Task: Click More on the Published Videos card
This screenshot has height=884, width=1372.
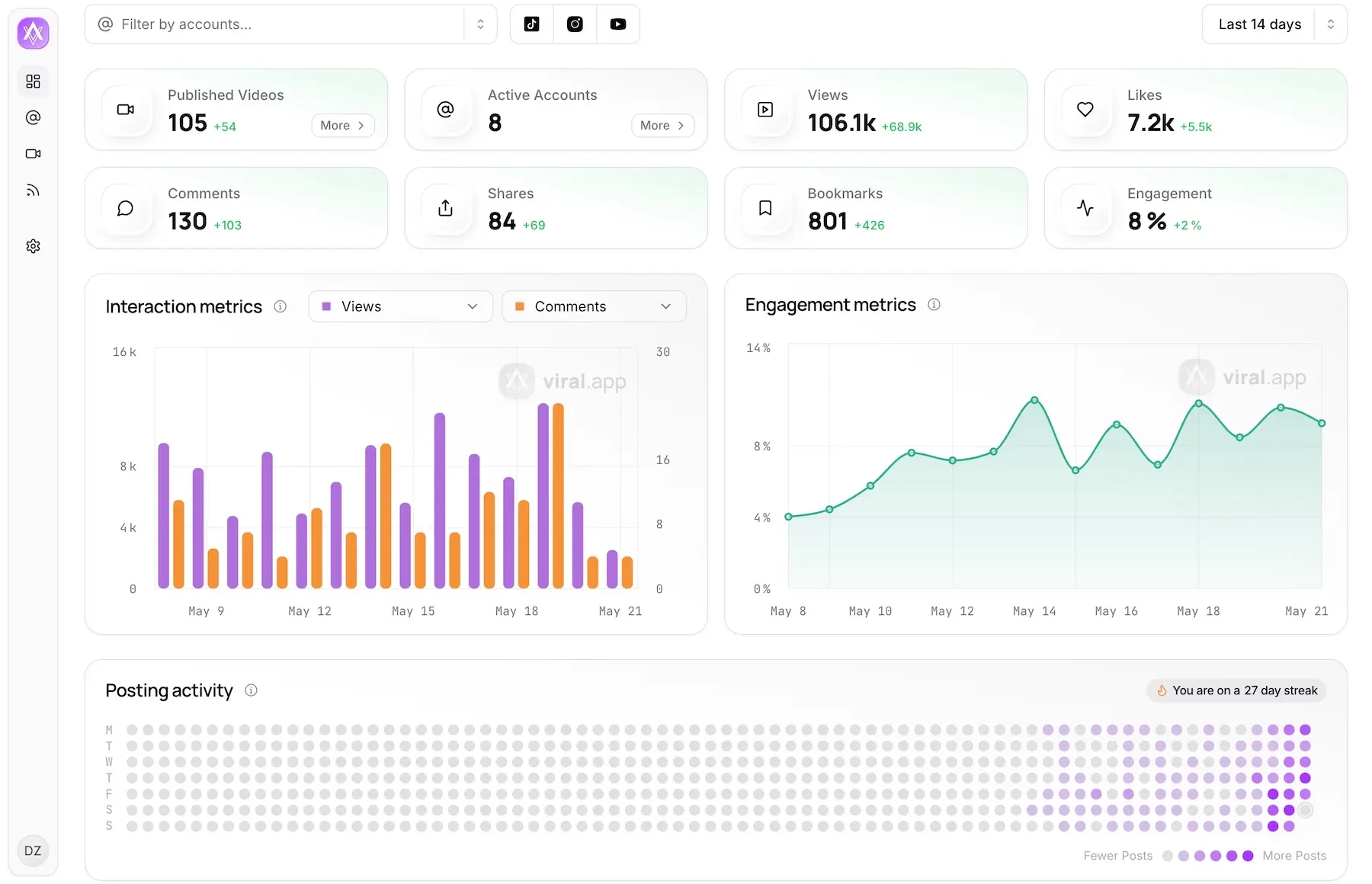Action: click(342, 125)
